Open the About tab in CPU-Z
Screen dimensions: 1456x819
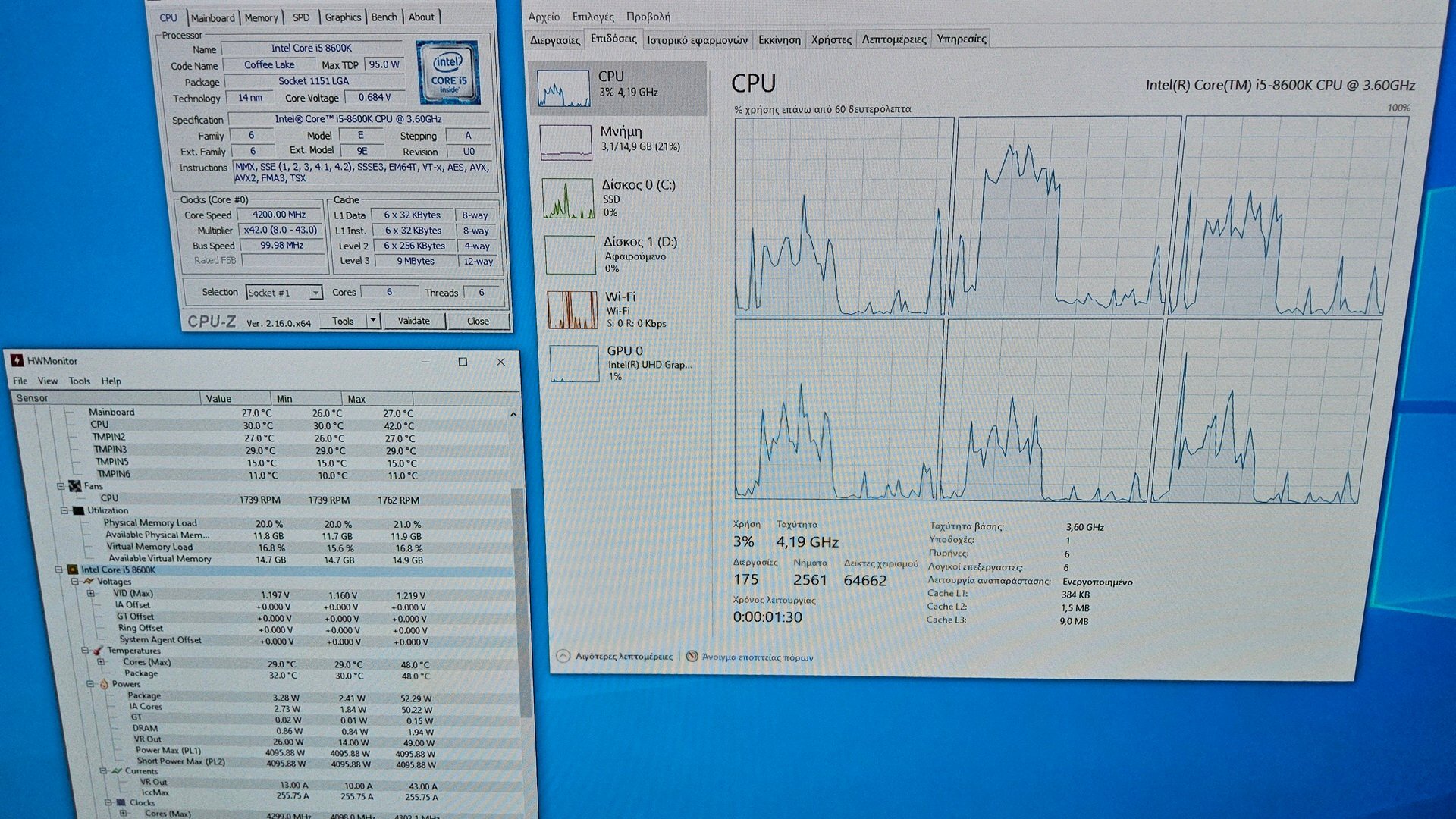(x=422, y=17)
